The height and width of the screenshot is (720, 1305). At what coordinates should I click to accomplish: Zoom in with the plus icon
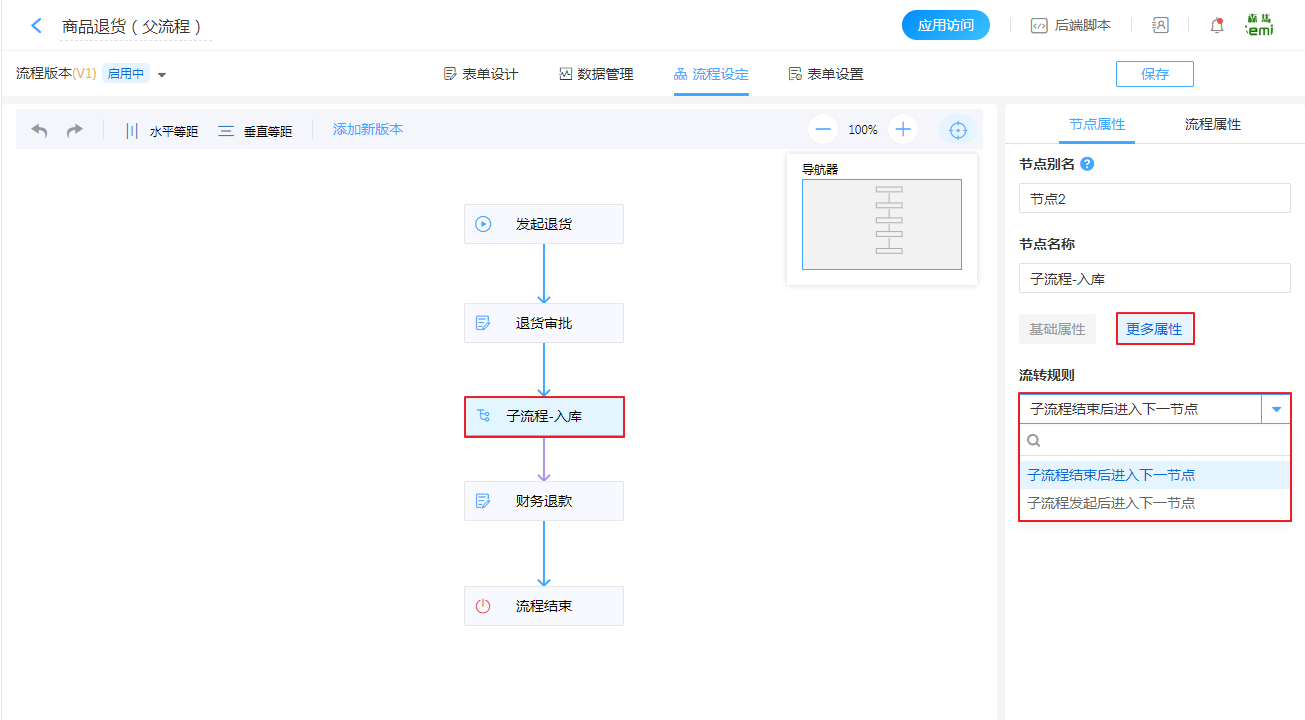pos(903,129)
